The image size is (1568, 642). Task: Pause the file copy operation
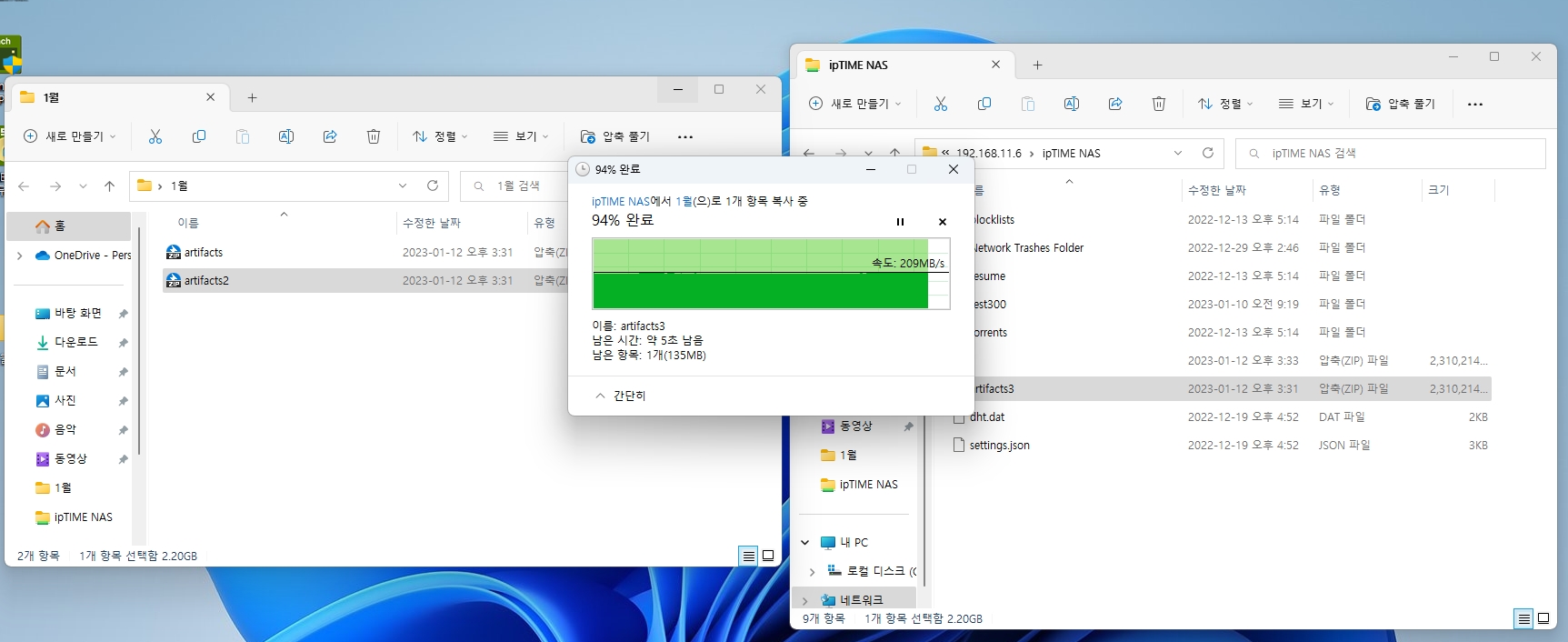[900, 222]
